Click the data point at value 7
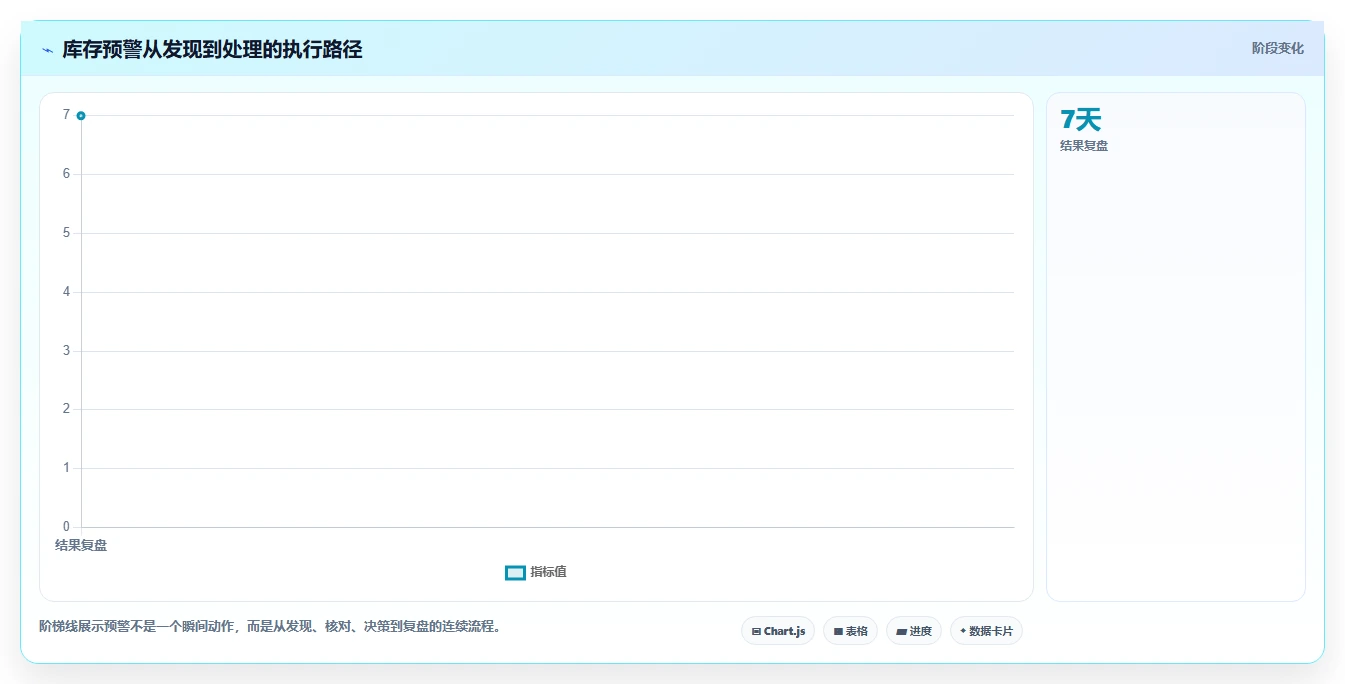 81,116
